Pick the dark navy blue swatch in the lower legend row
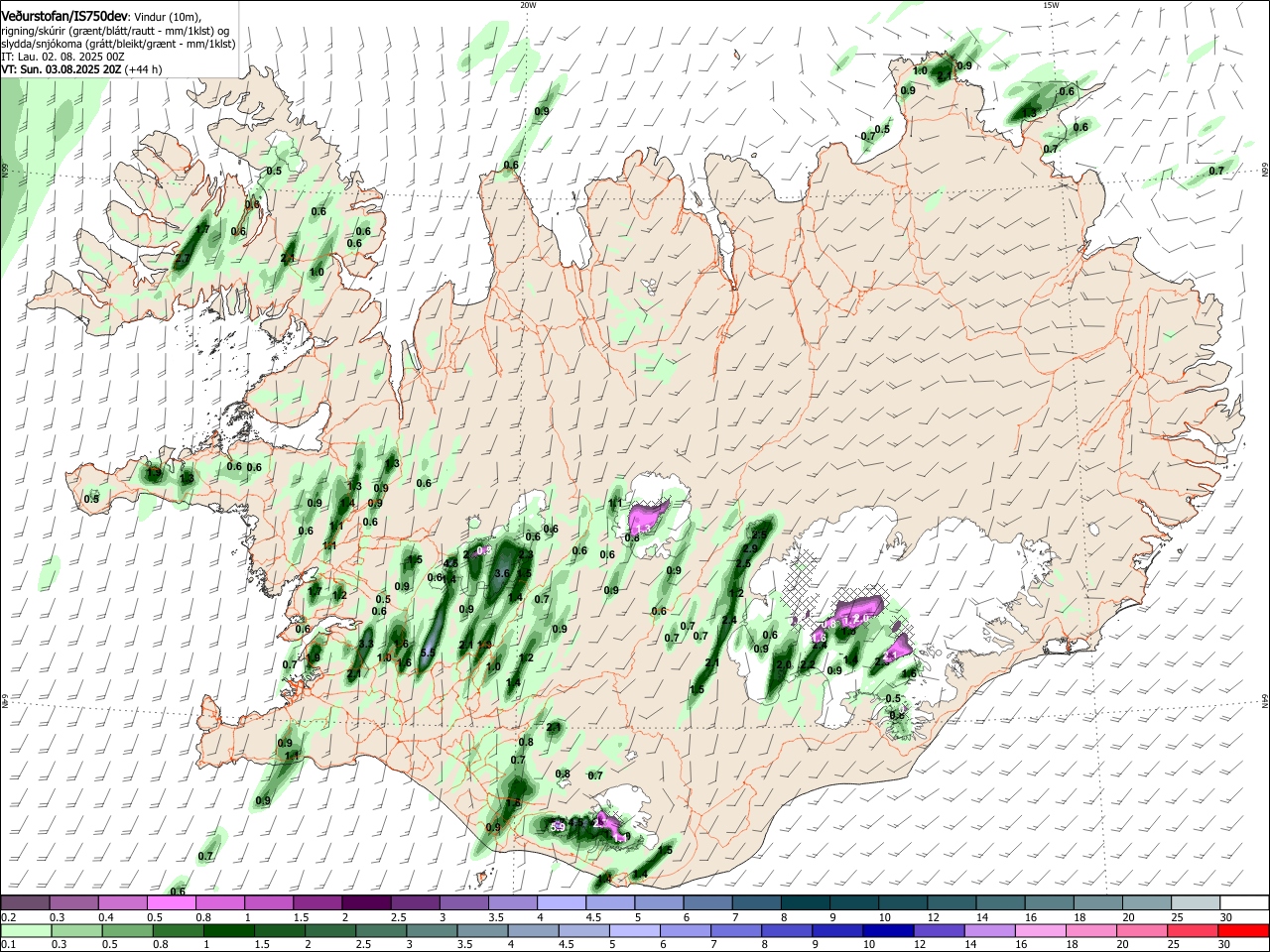This screenshot has height=952, width=1270. point(886,930)
